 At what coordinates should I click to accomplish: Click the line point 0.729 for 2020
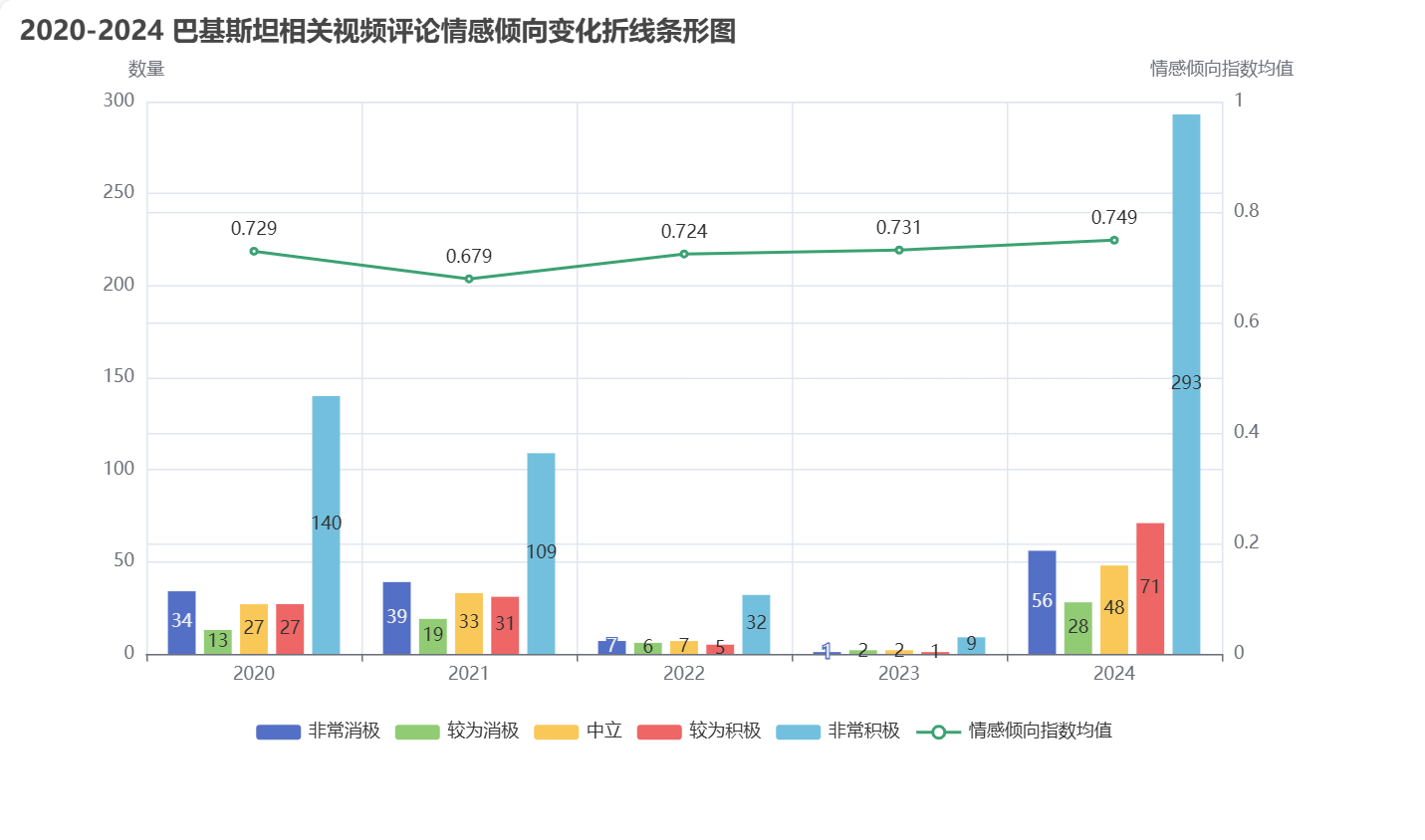pyautogui.click(x=254, y=252)
